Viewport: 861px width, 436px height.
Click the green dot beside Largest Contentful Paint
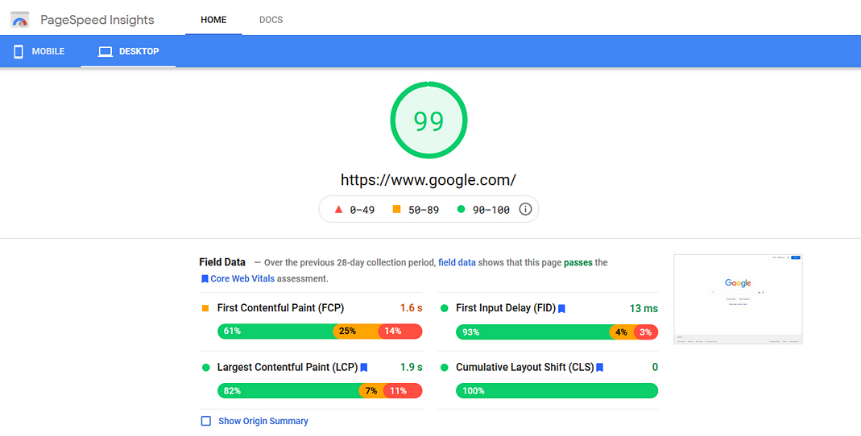point(205,367)
